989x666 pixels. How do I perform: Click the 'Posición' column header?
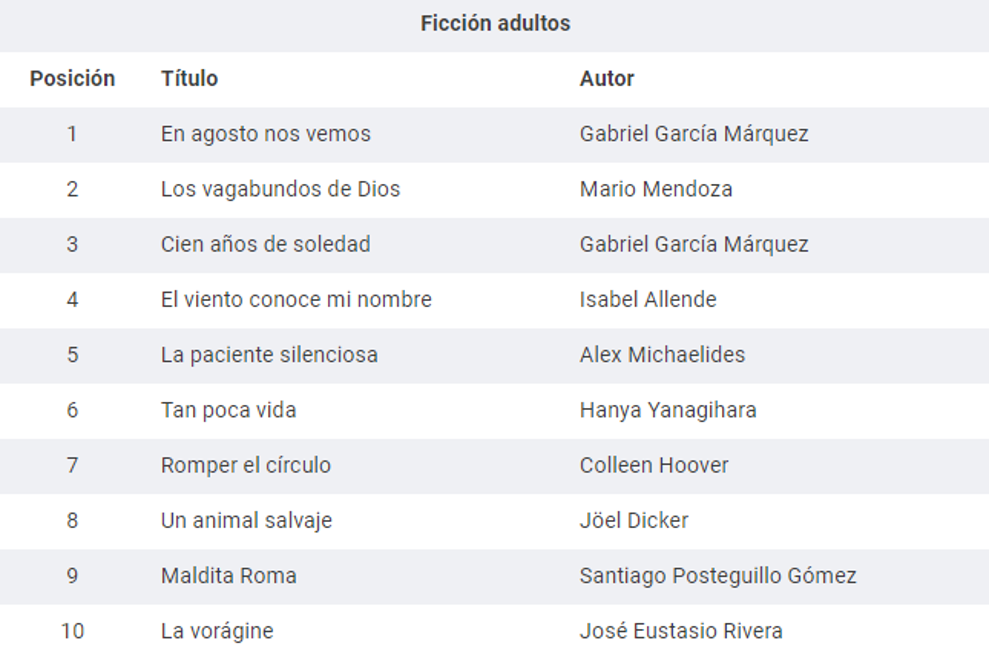[72, 79]
